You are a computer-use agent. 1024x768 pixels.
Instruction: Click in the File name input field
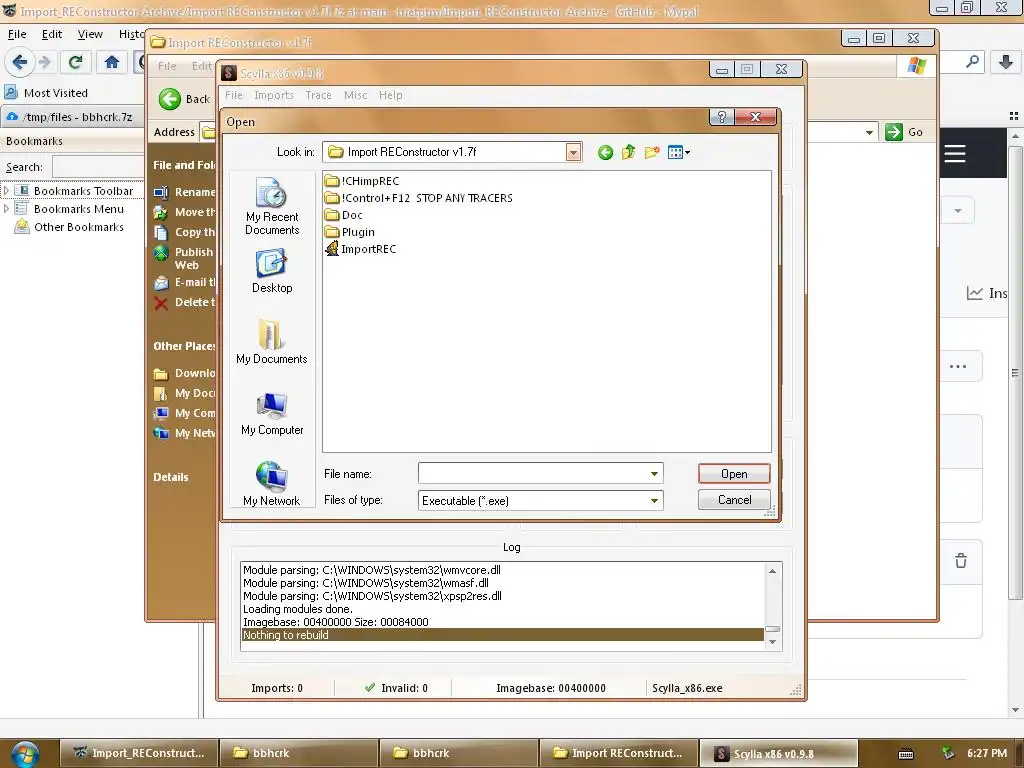pyautogui.click(x=533, y=473)
